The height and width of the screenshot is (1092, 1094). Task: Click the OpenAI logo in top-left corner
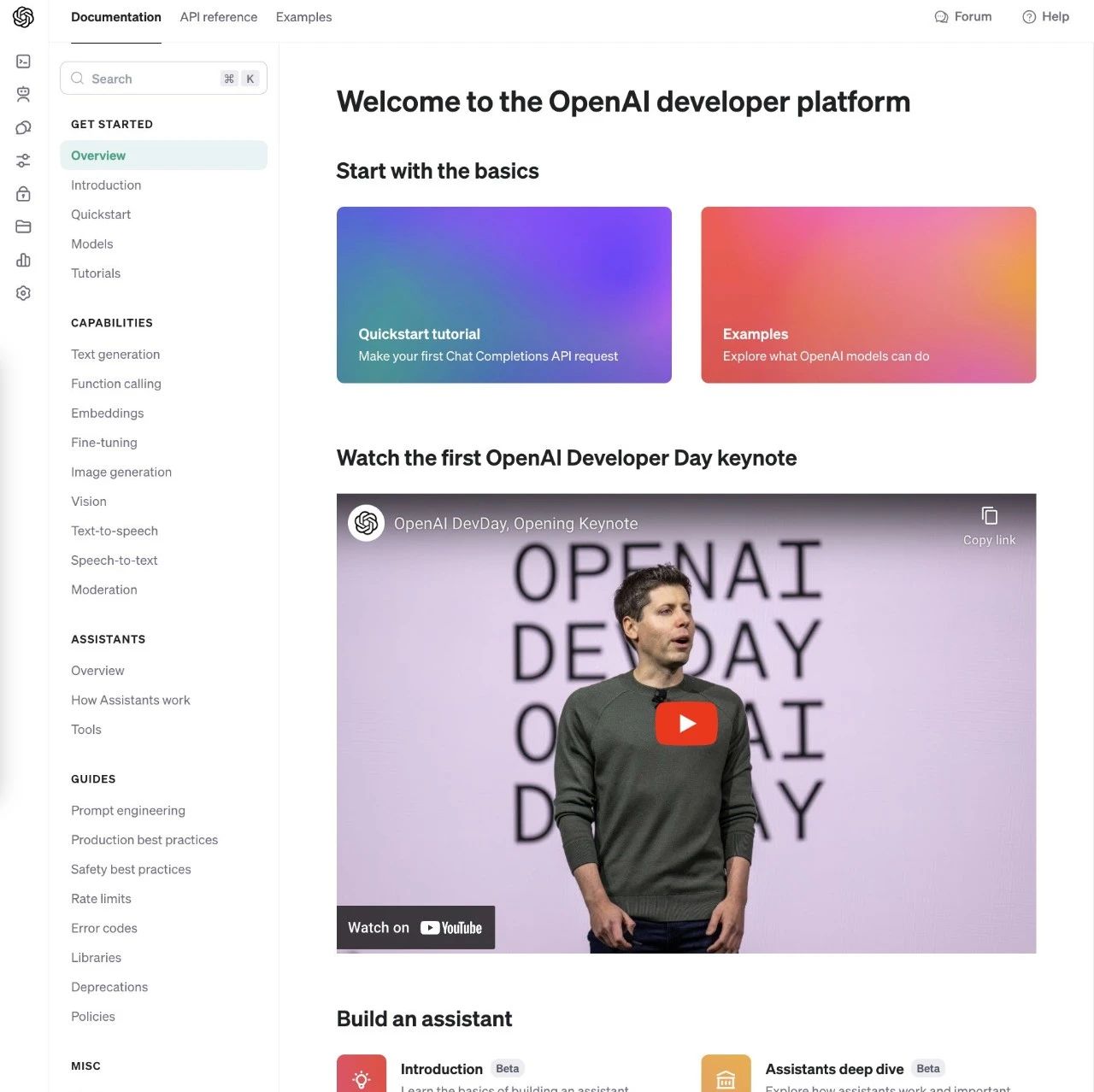point(23,17)
